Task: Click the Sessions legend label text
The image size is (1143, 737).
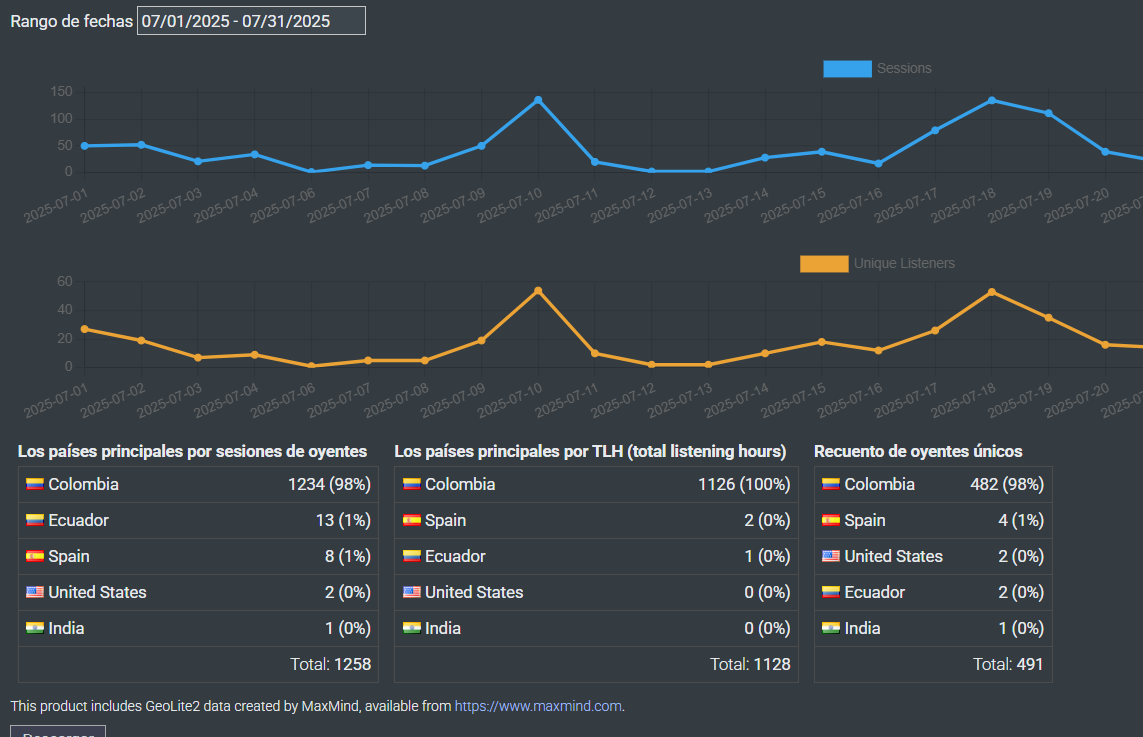Action: [904, 69]
